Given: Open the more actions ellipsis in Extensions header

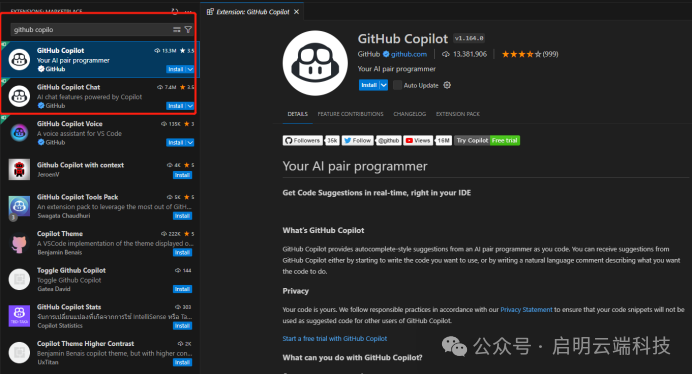Looking at the screenshot, I should (x=188, y=11).
